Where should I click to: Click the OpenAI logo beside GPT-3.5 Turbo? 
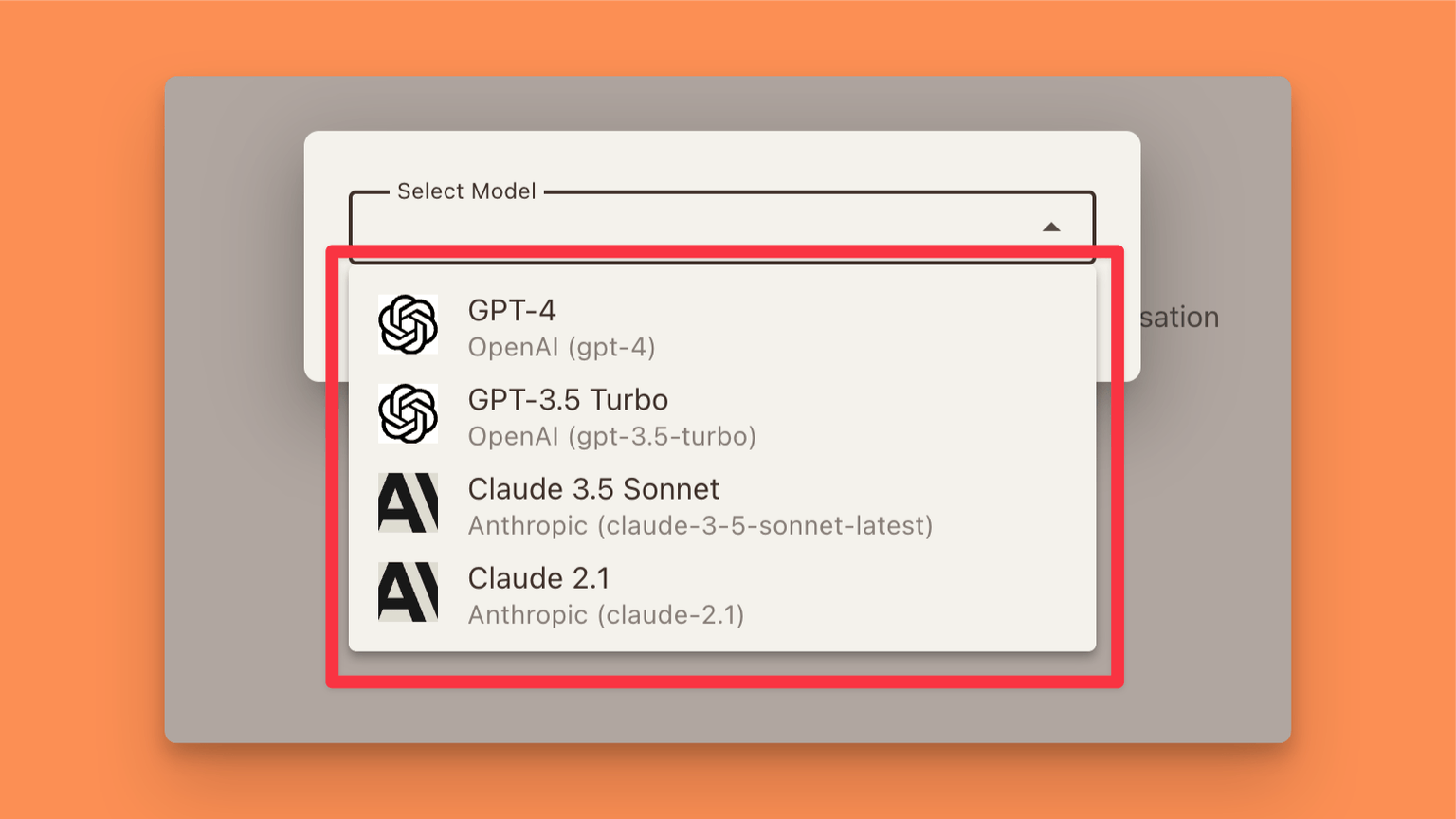408,413
